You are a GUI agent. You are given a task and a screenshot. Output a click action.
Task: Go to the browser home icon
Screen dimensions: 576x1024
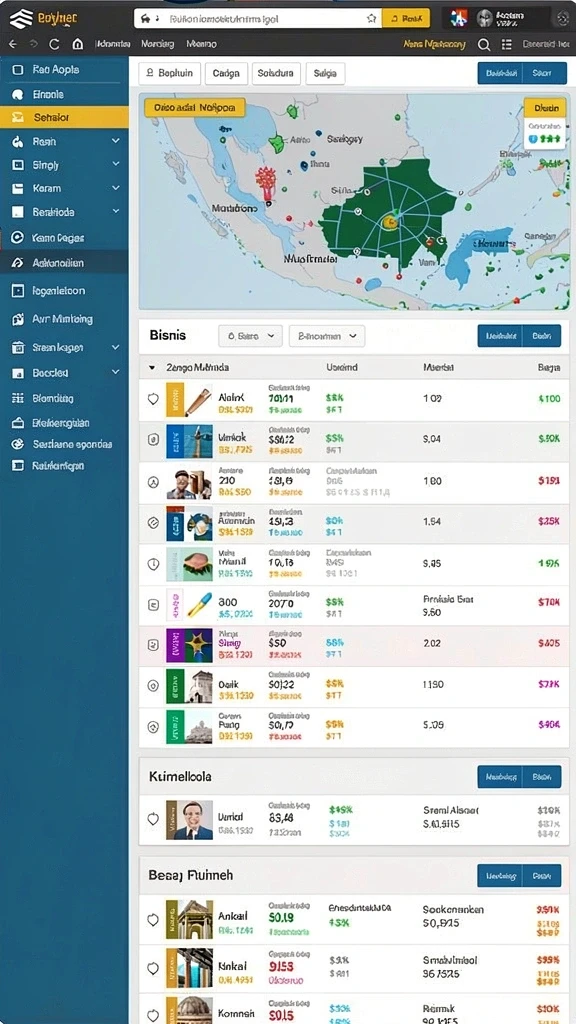(x=78, y=44)
